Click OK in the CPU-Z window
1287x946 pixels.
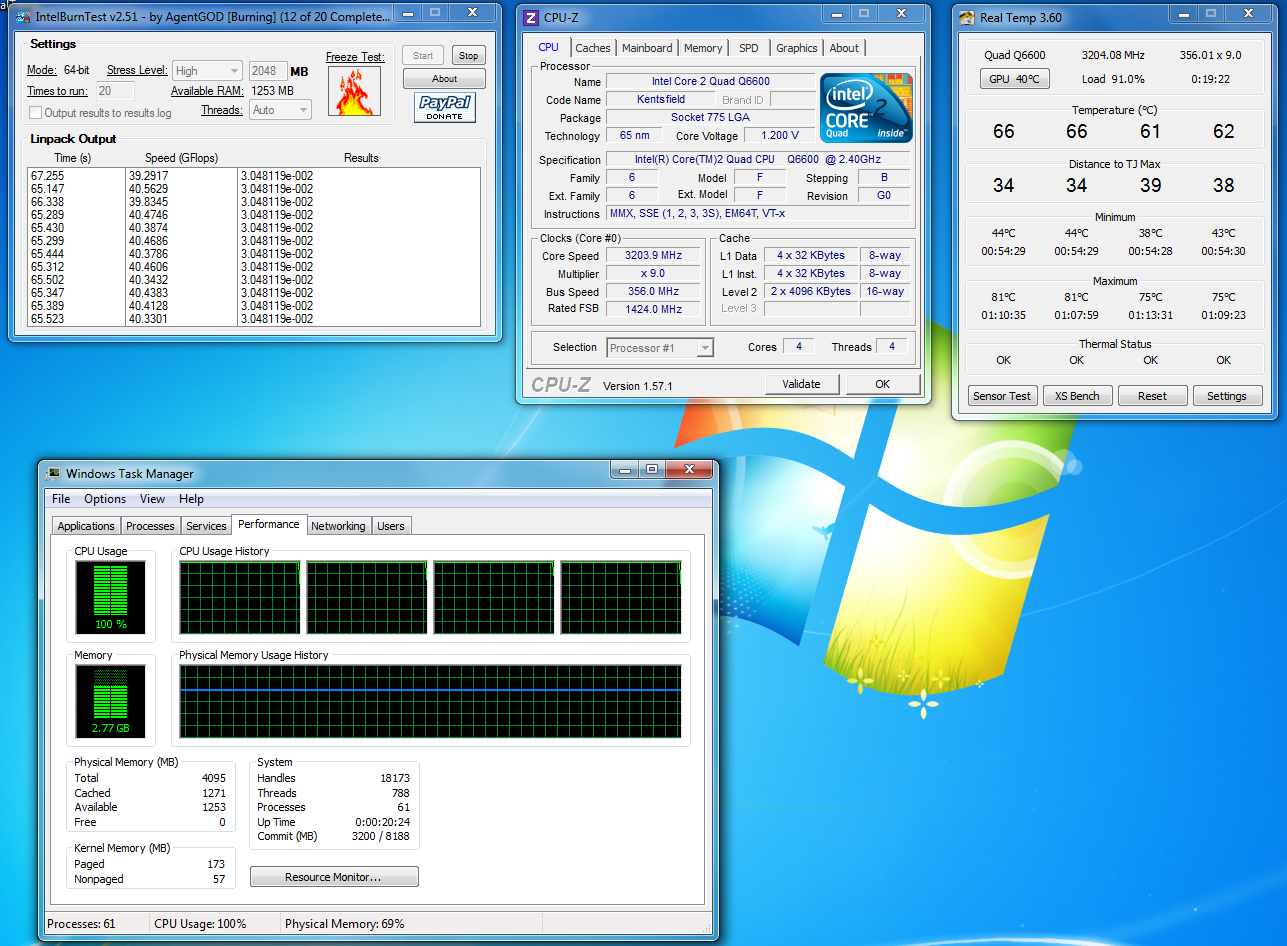(882, 384)
